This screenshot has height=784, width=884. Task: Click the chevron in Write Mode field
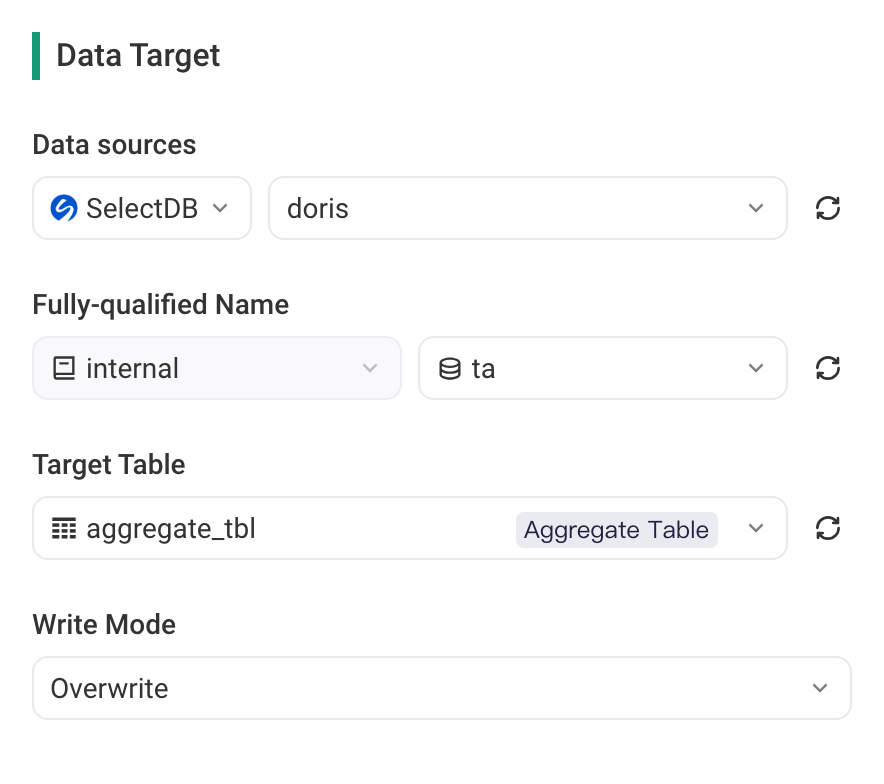[x=820, y=688]
